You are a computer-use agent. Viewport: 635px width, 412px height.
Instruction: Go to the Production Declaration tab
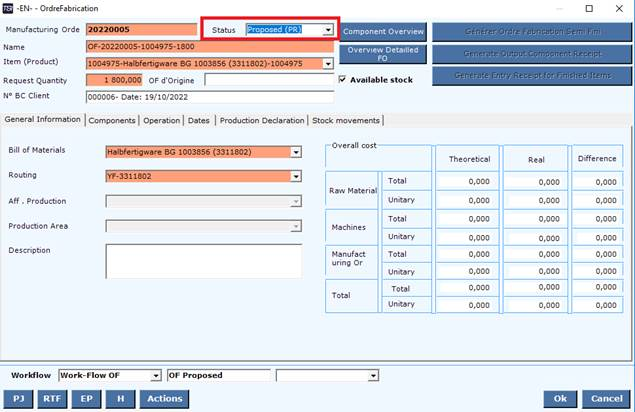262,120
